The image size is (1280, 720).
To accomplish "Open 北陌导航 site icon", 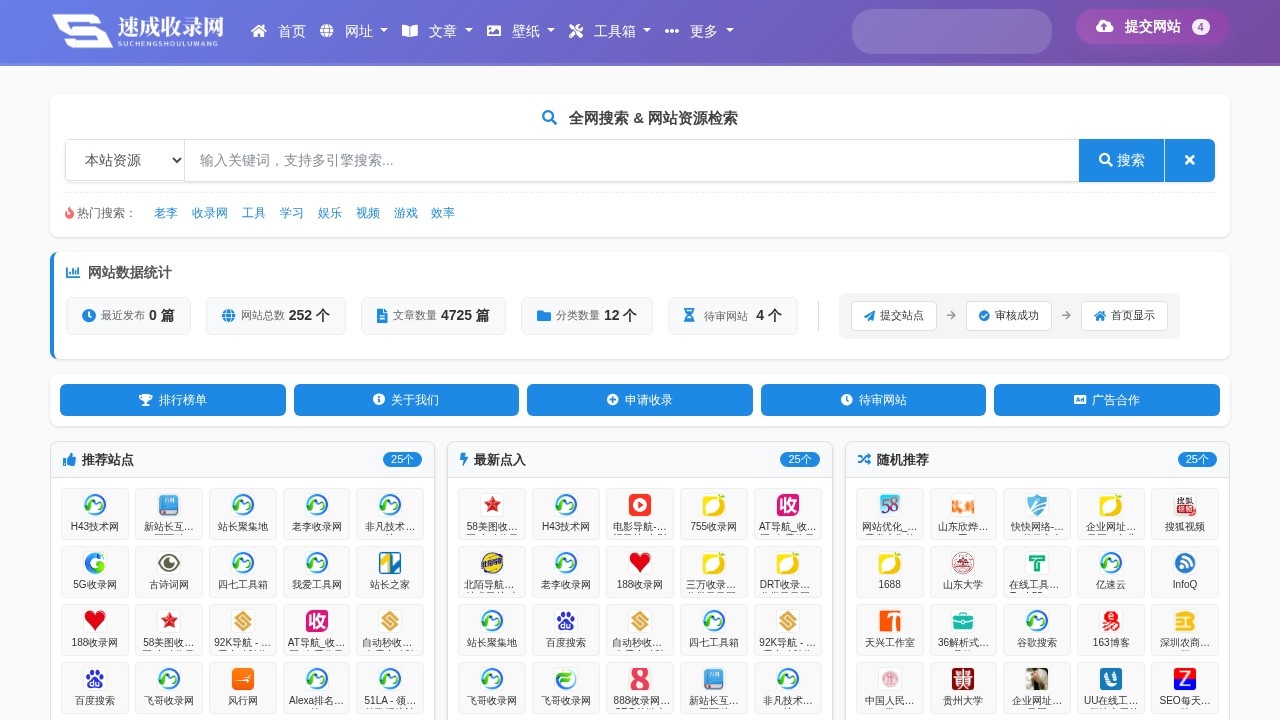I will click(x=492, y=572).
